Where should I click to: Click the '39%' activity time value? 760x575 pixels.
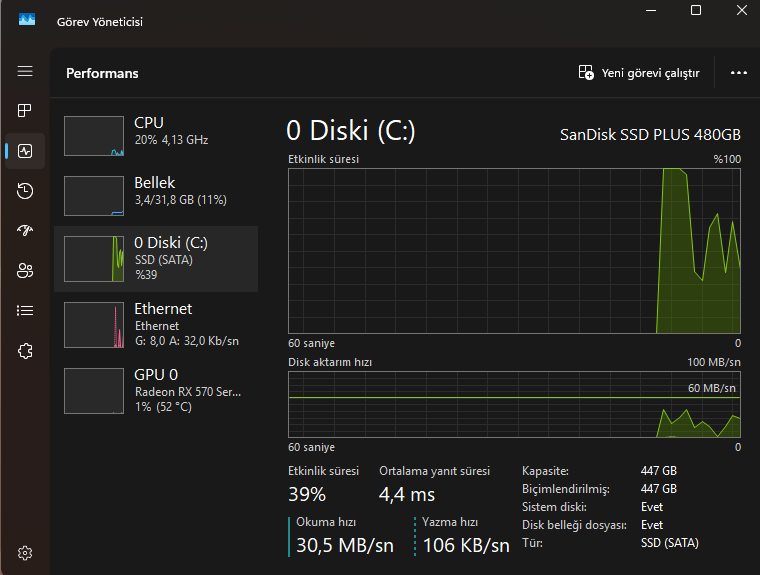coord(307,495)
